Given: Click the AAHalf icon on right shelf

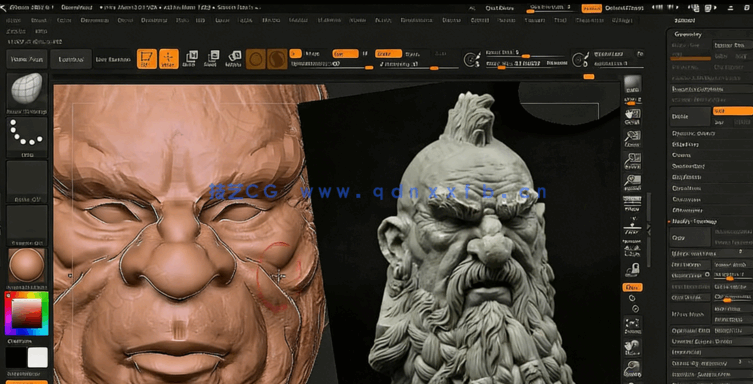Looking at the screenshot, I should [x=632, y=182].
